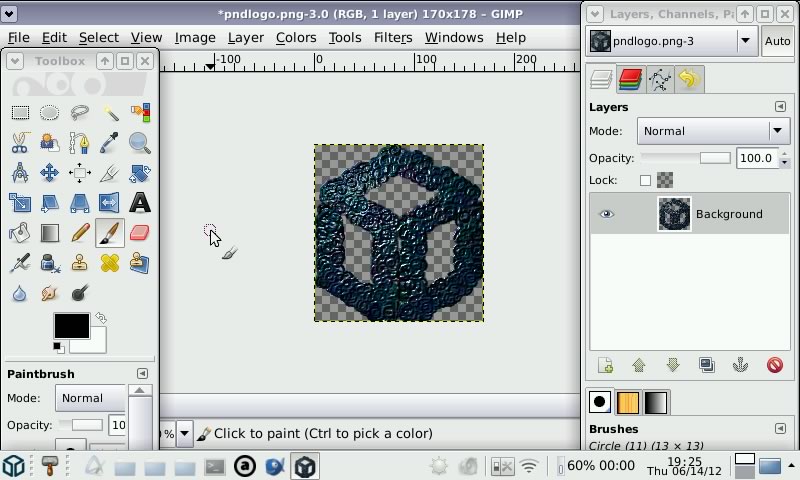Viewport: 800px width, 480px height.
Task: Create a new layer
Action: (x=606, y=365)
